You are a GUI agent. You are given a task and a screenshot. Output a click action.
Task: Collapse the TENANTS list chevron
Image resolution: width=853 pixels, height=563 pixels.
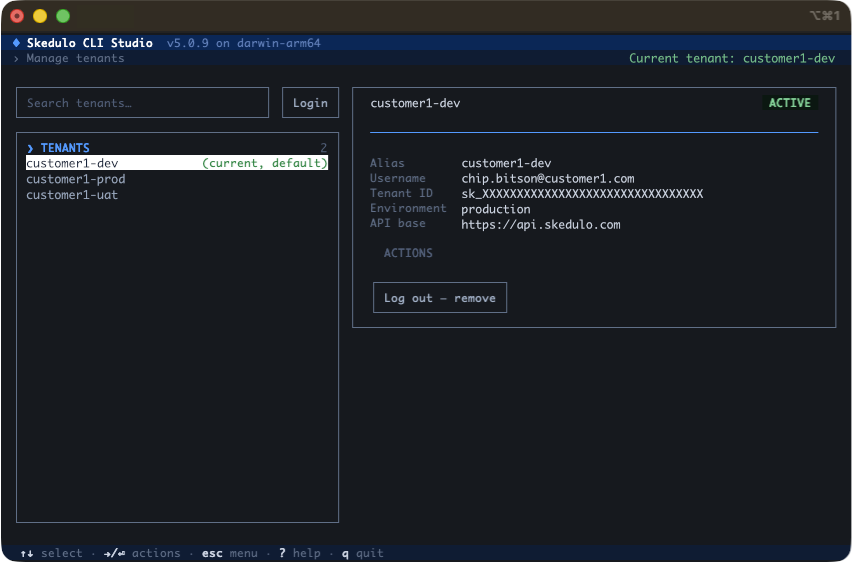[30, 148]
